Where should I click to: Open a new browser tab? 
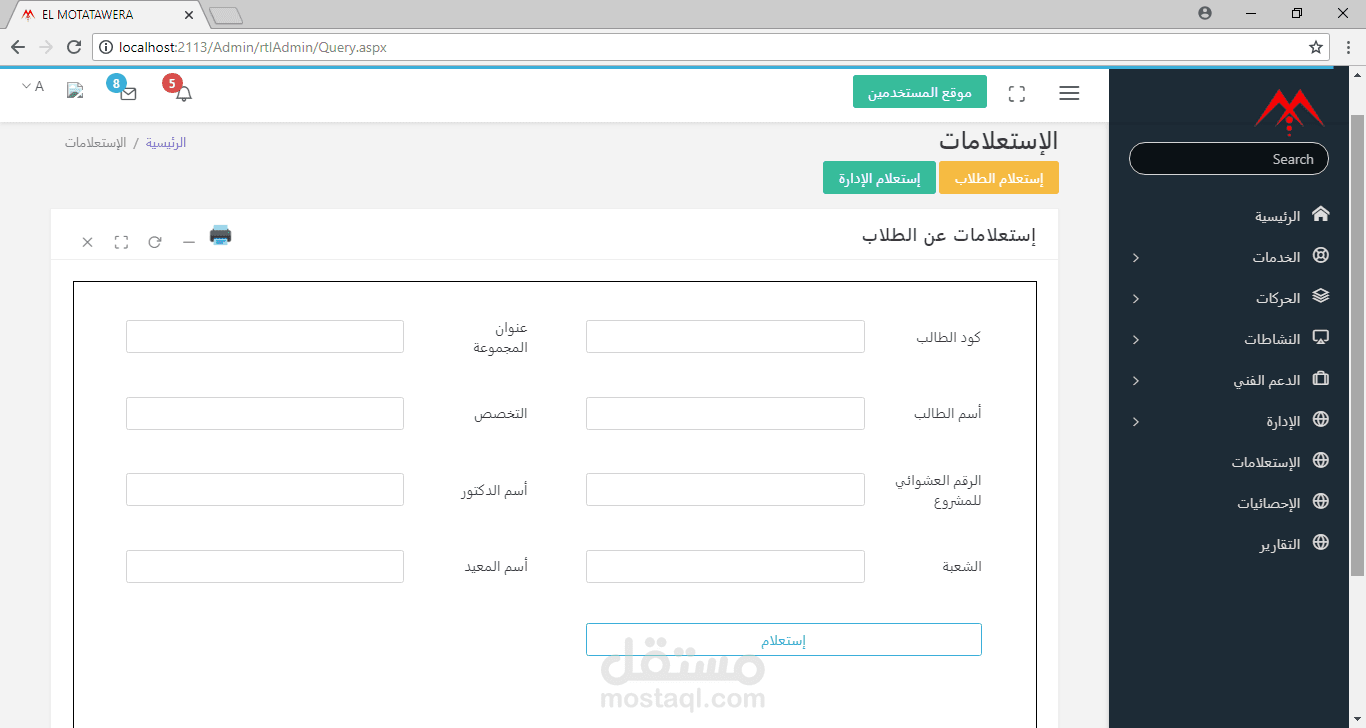226,15
